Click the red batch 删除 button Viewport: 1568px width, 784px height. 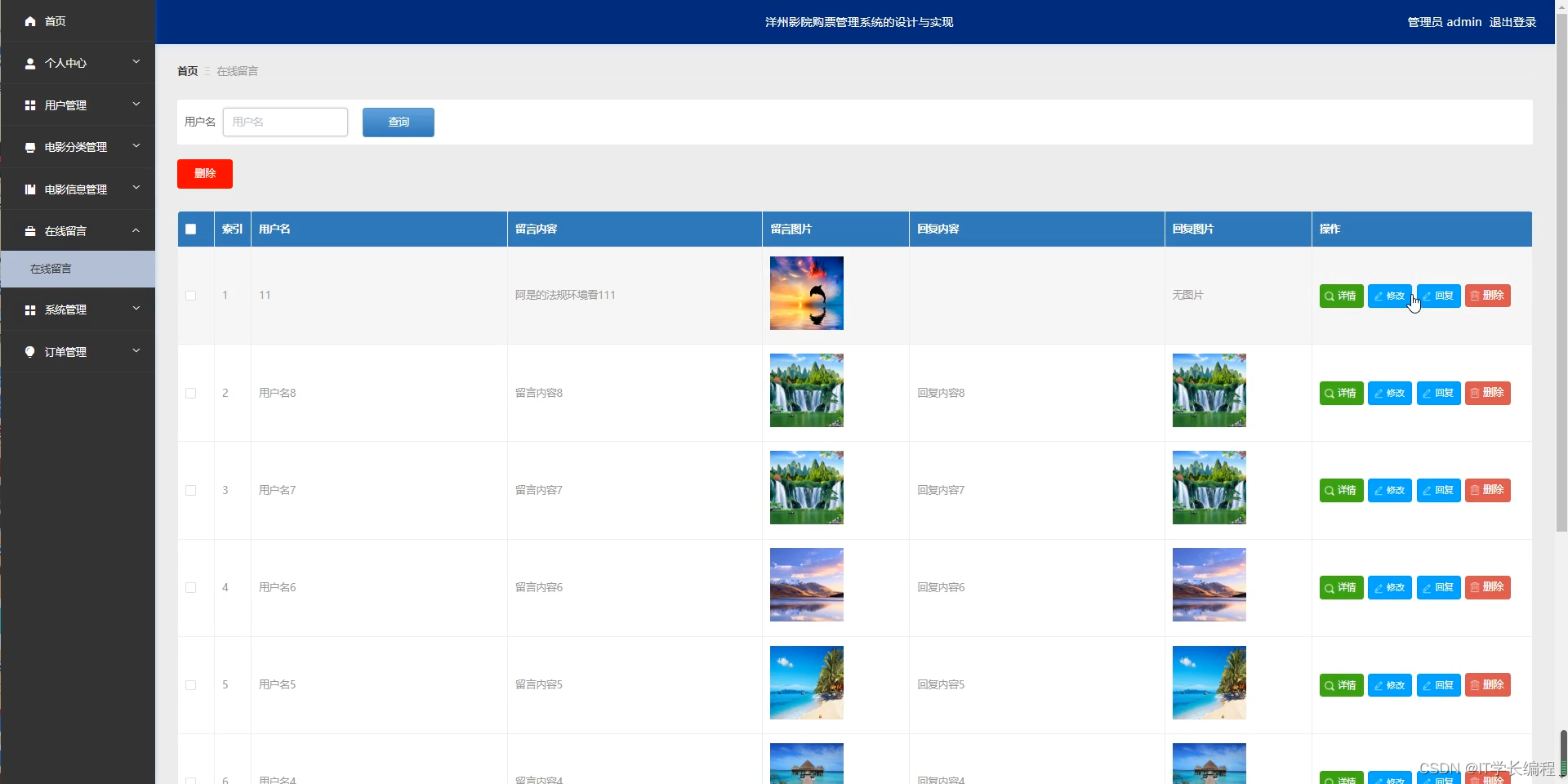click(205, 174)
